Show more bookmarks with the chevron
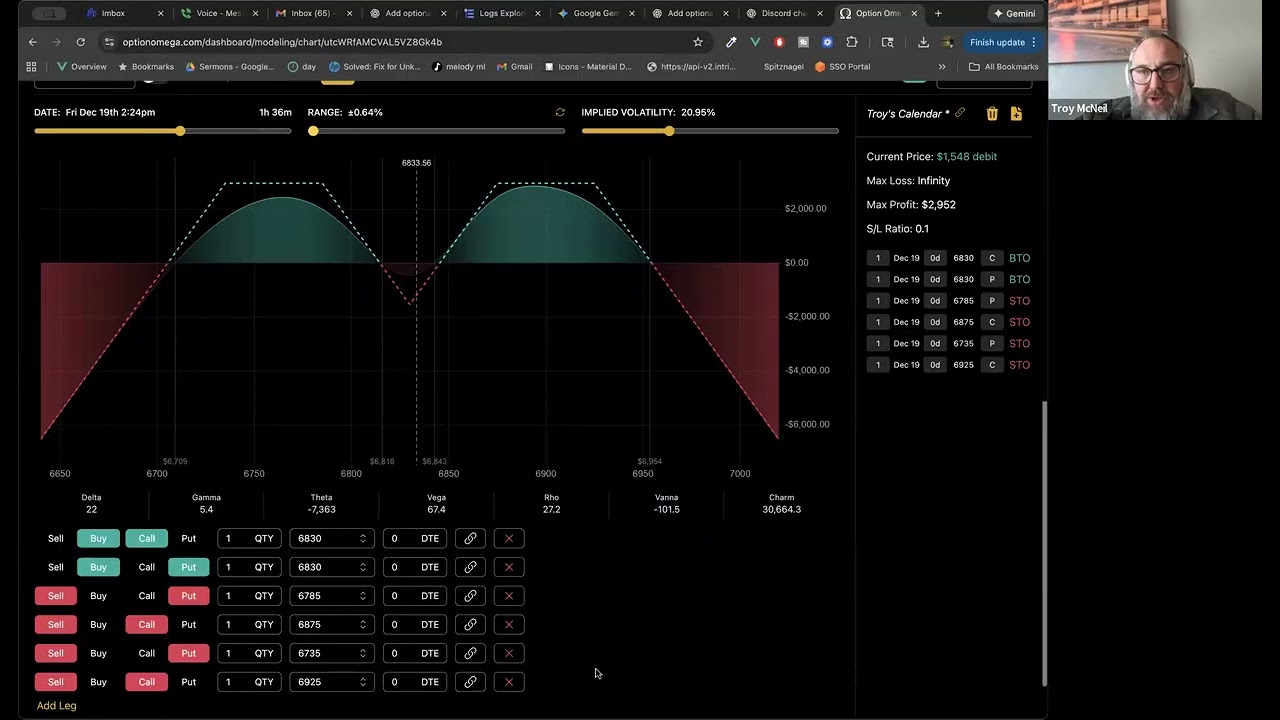The height and width of the screenshot is (720, 1280). point(942,67)
